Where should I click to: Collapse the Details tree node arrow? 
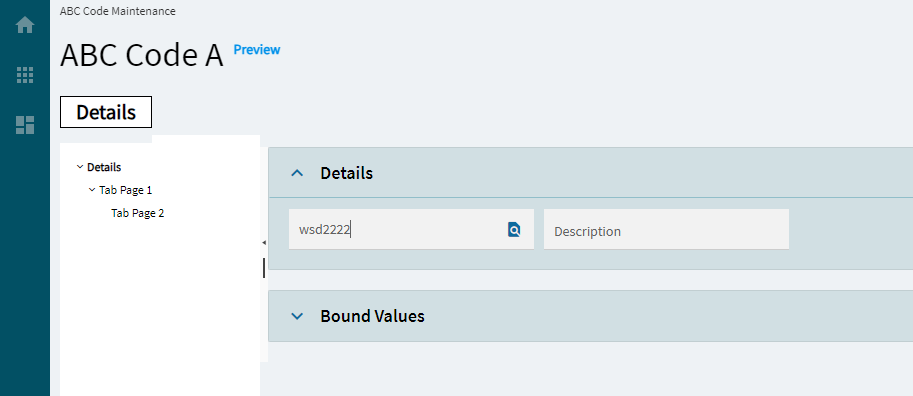pos(80,167)
